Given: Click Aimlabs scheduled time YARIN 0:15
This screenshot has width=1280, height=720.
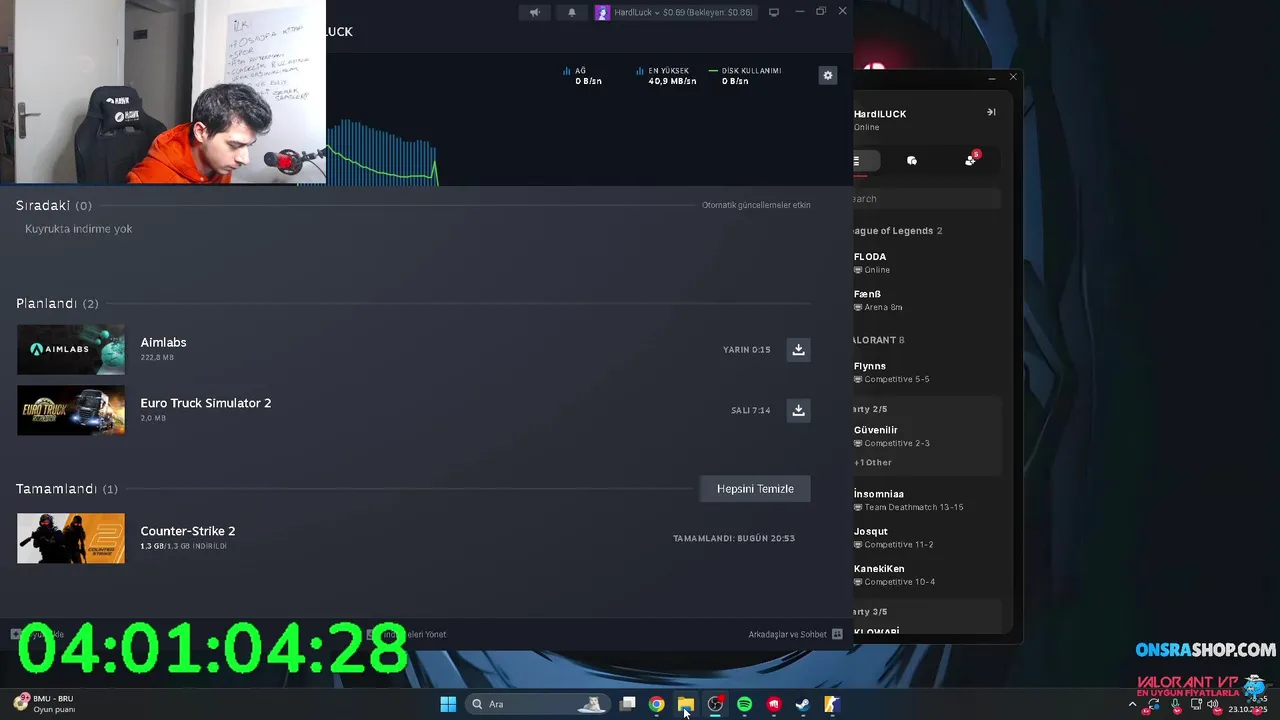Looking at the screenshot, I should [747, 350].
